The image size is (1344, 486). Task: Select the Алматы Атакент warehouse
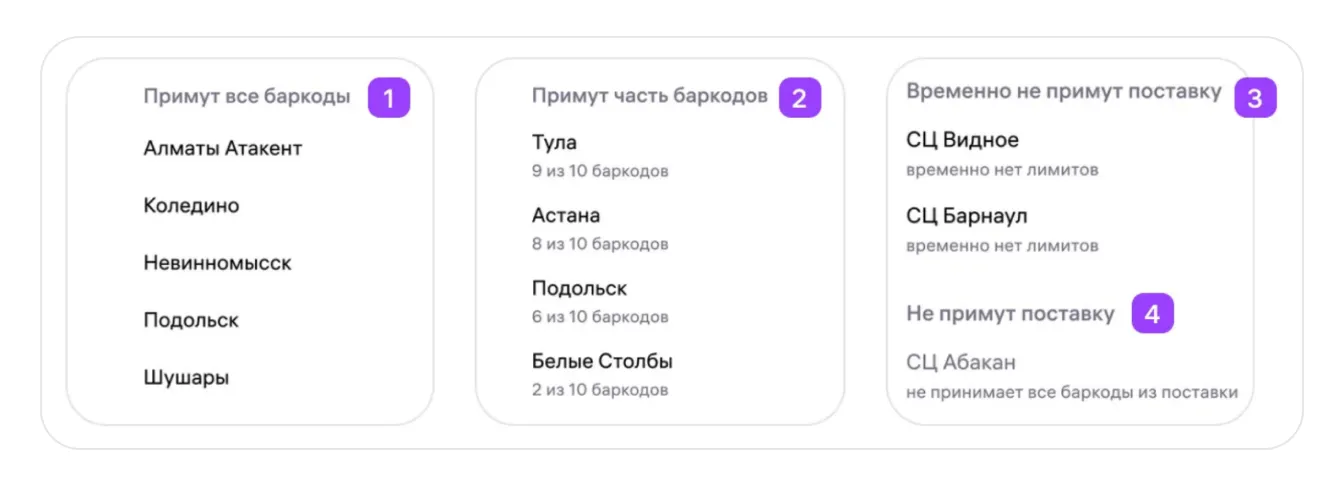(222, 149)
